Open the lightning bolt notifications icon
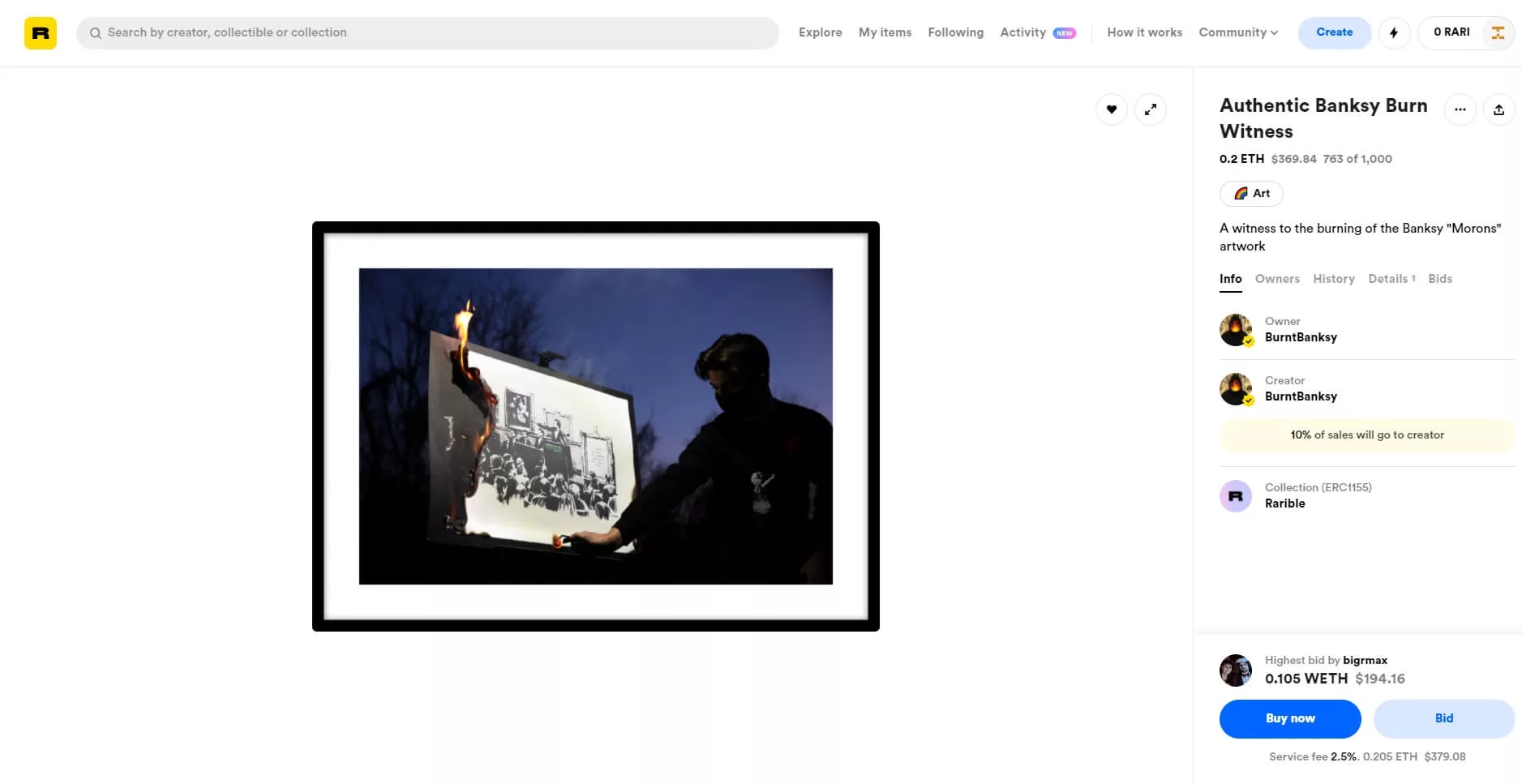 [1394, 33]
